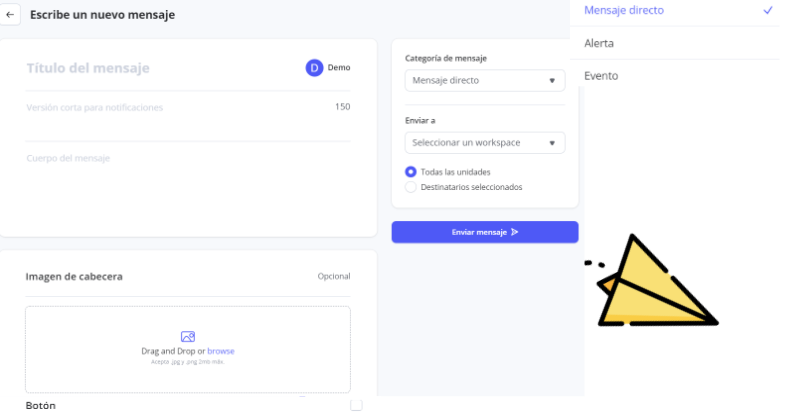Click the Demo sender avatar circle
This screenshot has height=416, width=789.
coord(314,68)
